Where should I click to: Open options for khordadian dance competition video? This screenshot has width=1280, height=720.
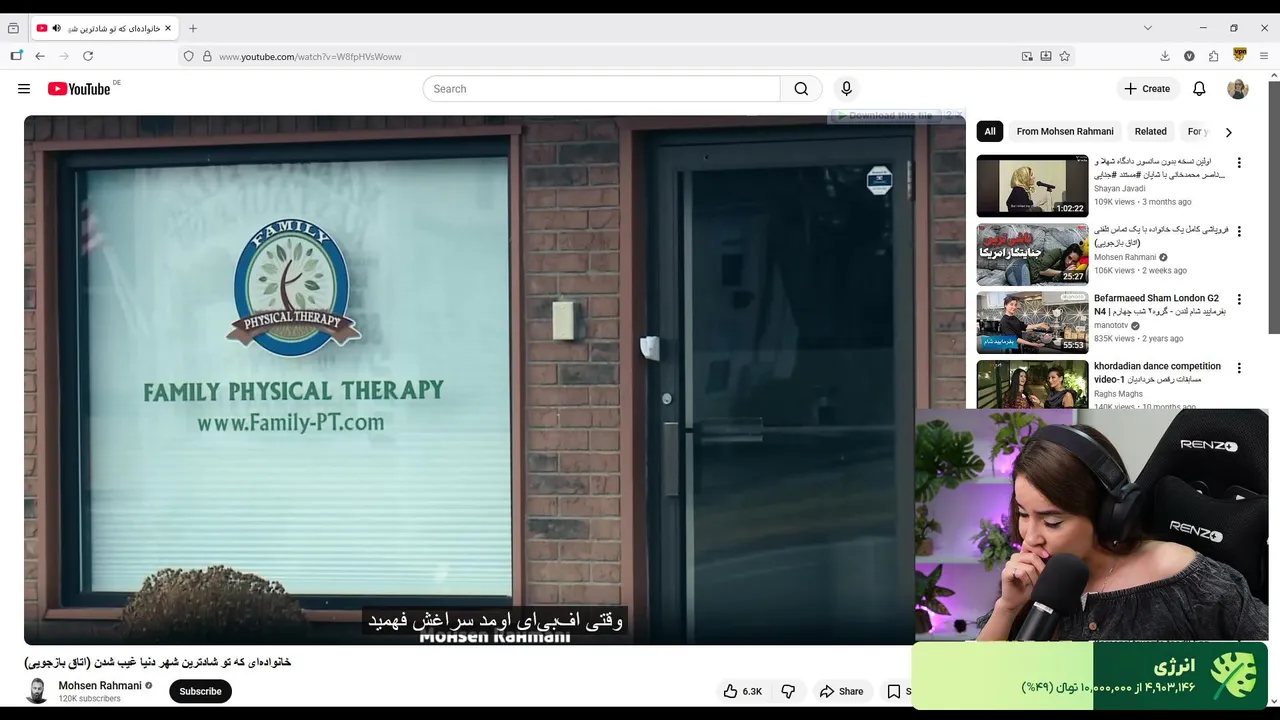[1239, 368]
